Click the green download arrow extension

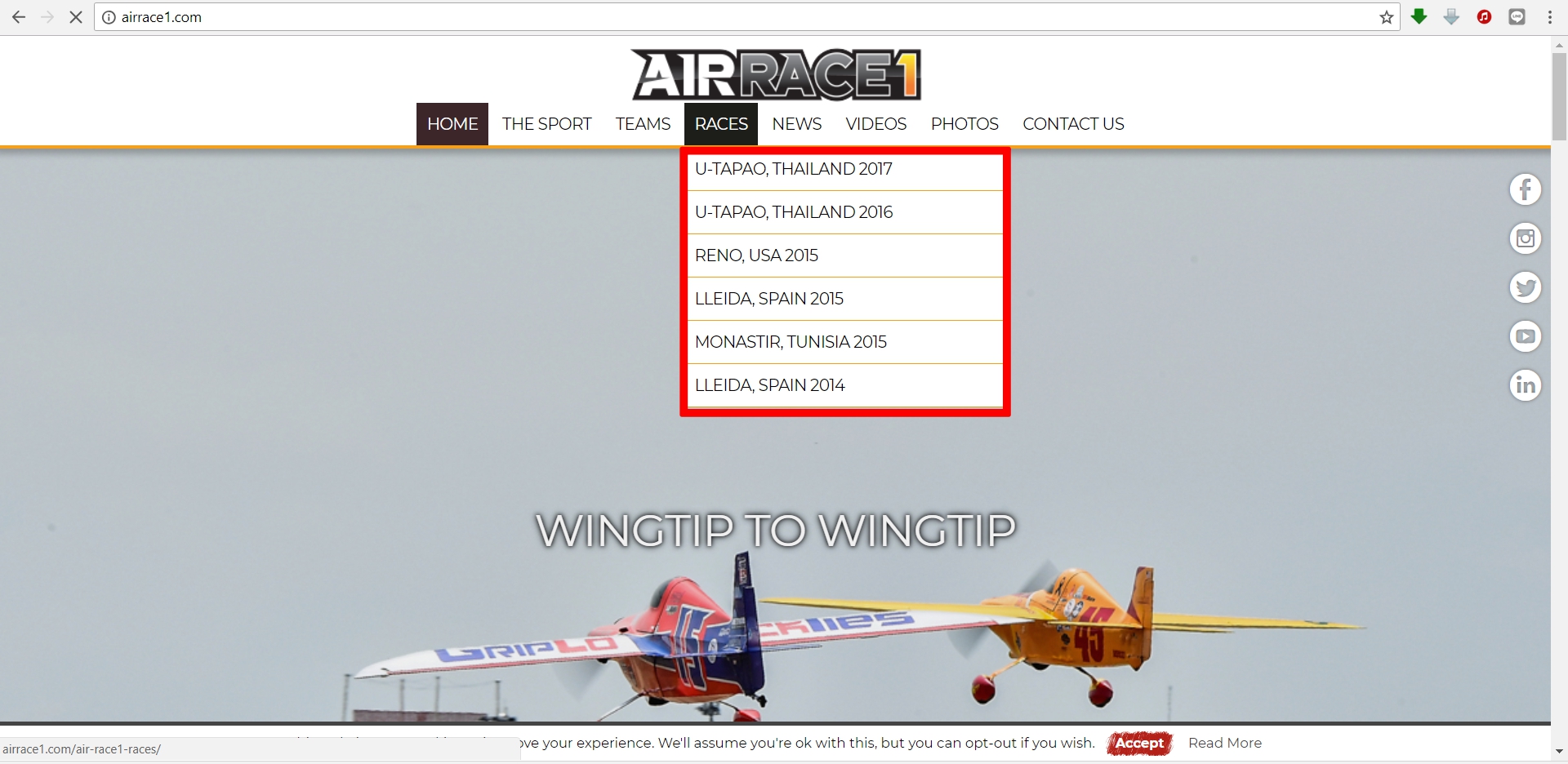point(1419,17)
